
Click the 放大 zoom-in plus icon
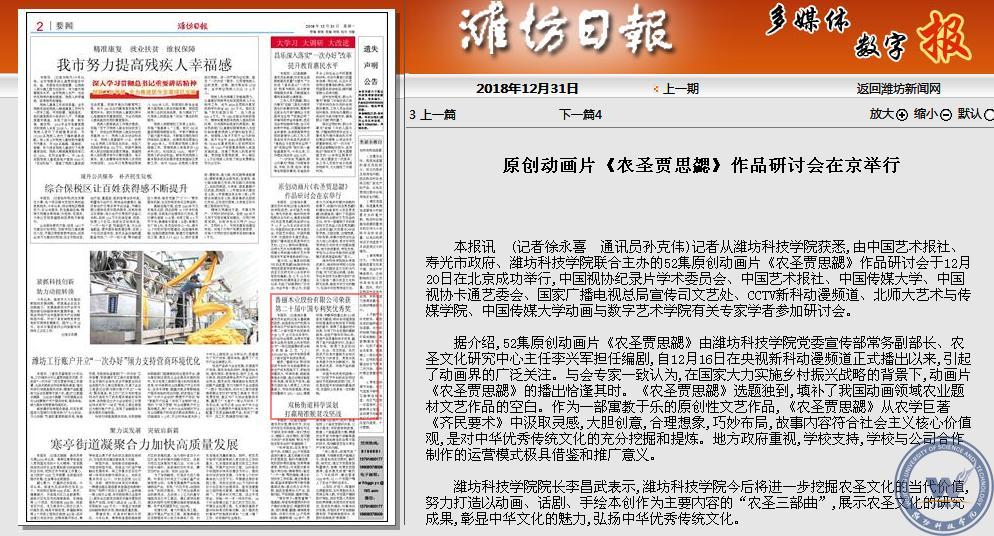[902, 115]
